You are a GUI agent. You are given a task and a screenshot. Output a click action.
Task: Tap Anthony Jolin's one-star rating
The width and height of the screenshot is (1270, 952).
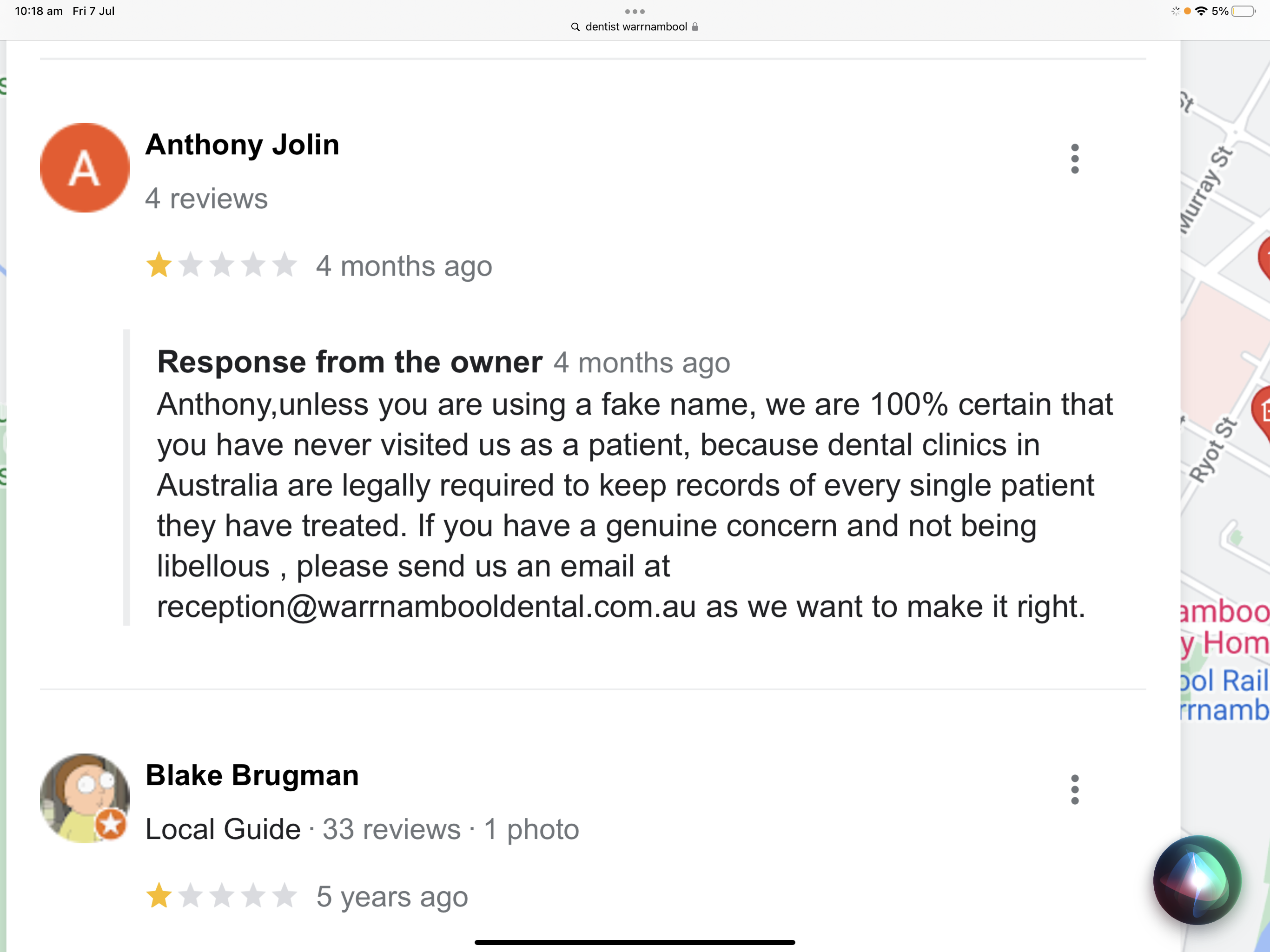(x=221, y=265)
